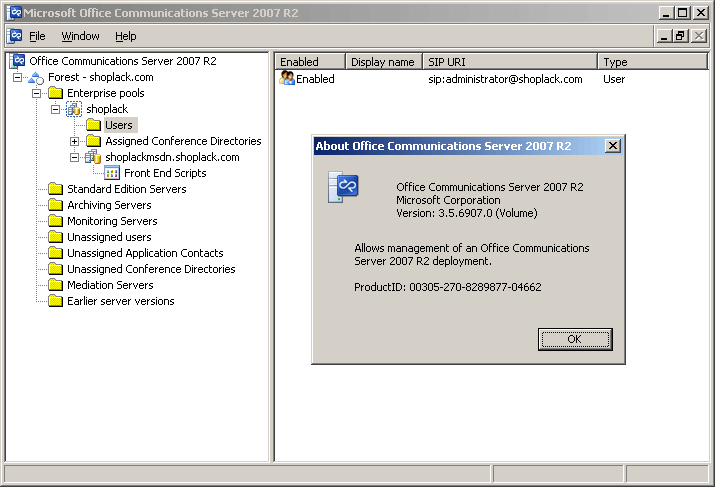The height and width of the screenshot is (487, 715).
Task: Click OK in the About dialog
Action: point(575,339)
